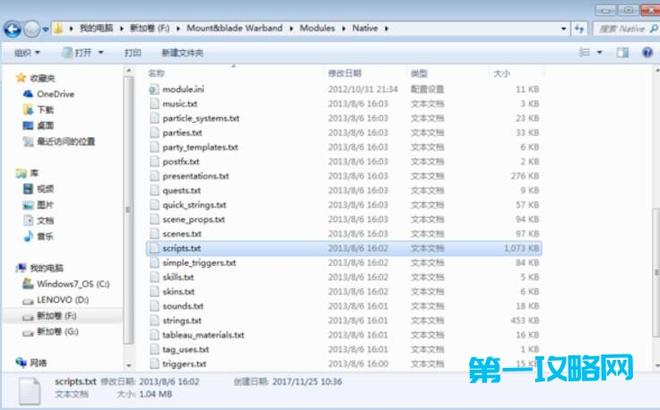Open the 视频 library

(x=45, y=189)
